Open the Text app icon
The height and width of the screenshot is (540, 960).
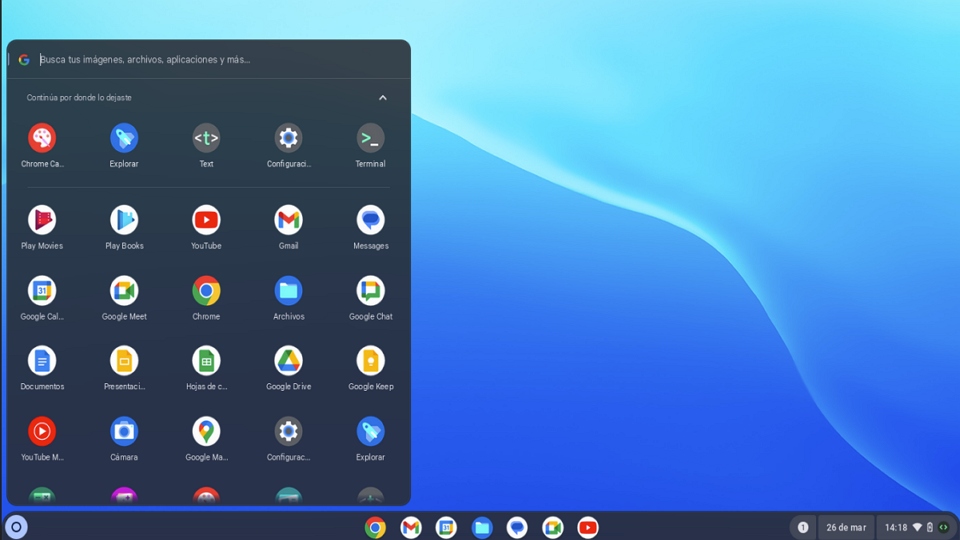[x=206, y=138]
